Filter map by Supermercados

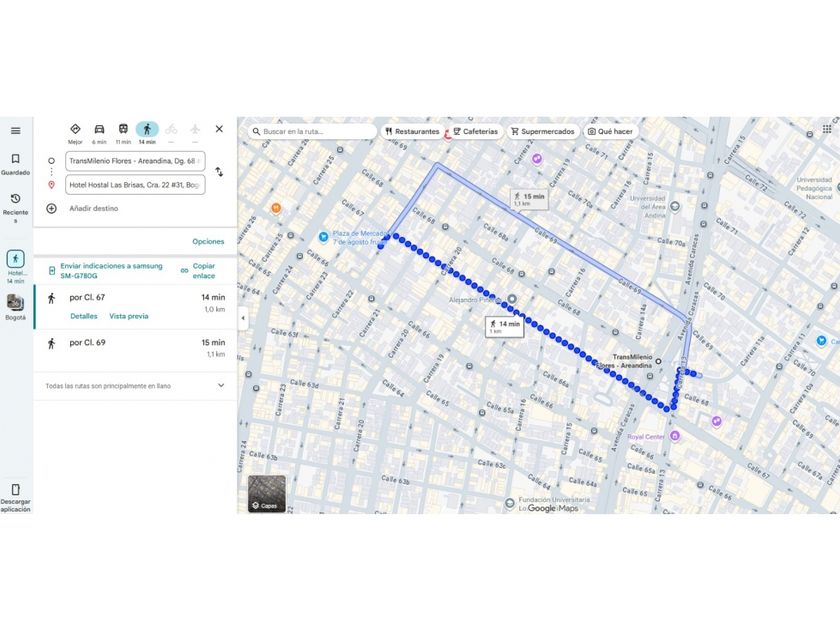coord(543,131)
